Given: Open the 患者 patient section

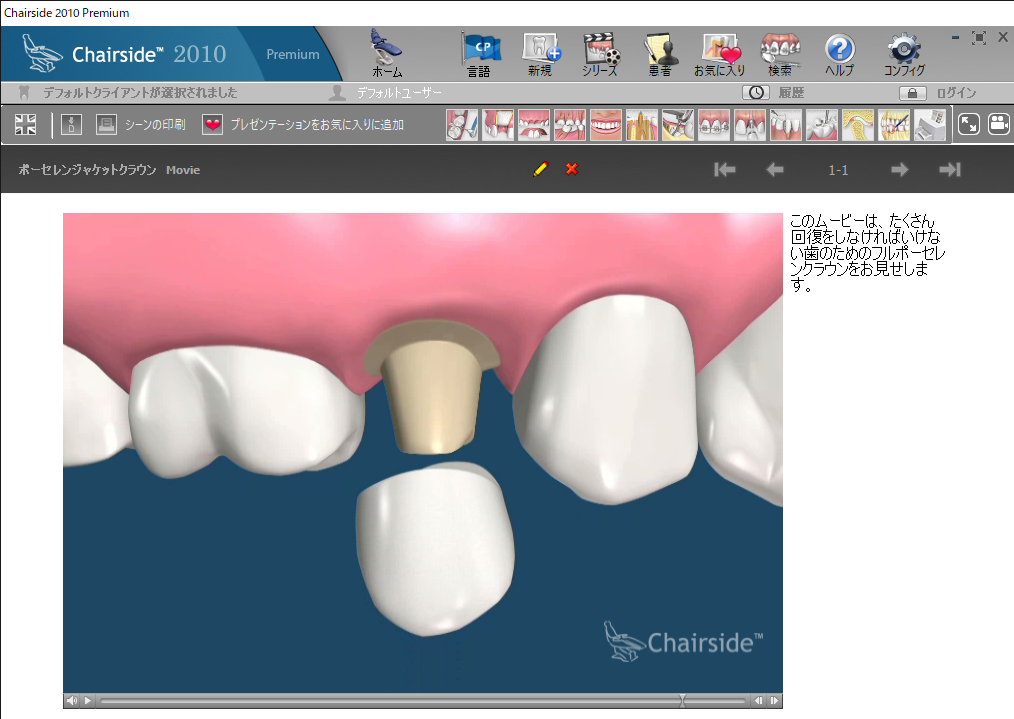Looking at the screenshot, I should 660,53.
